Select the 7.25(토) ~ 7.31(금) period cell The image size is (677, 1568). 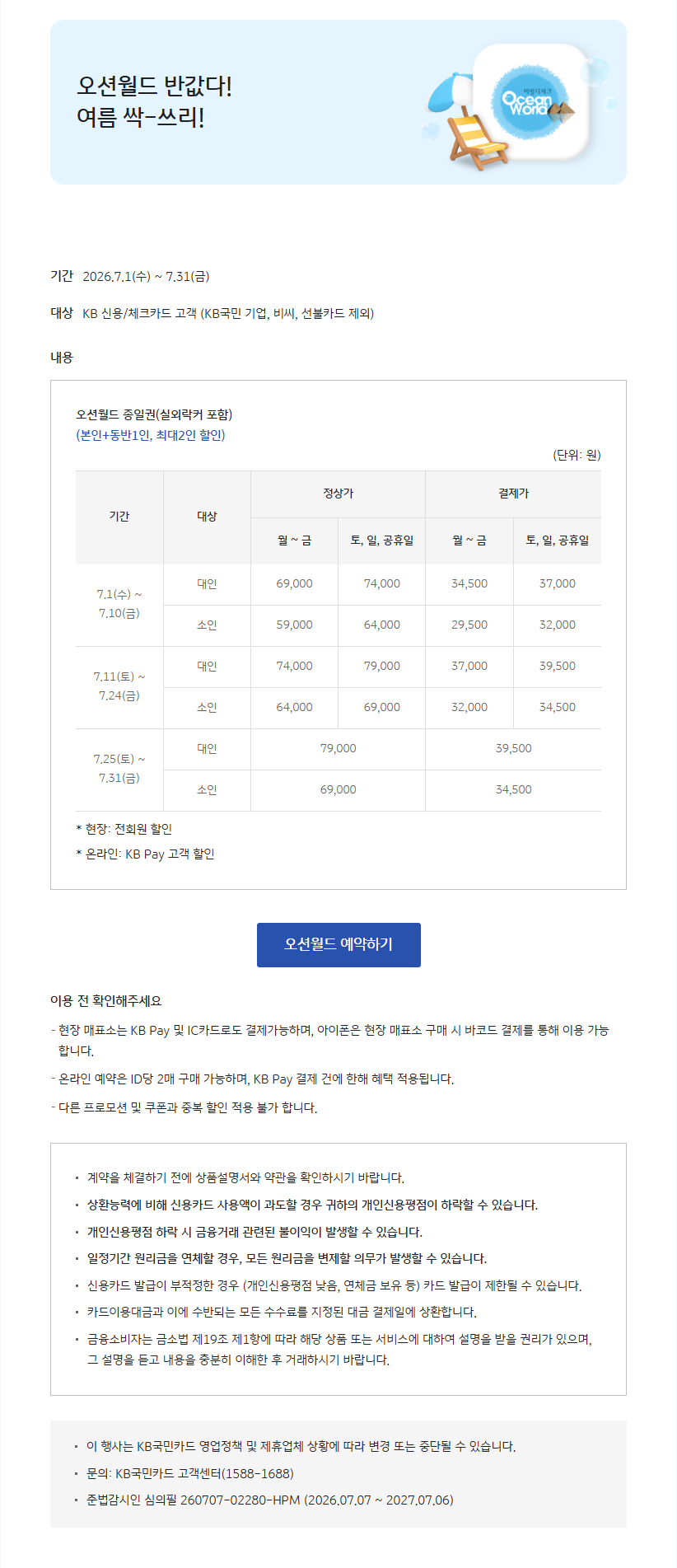pos(119,769)
